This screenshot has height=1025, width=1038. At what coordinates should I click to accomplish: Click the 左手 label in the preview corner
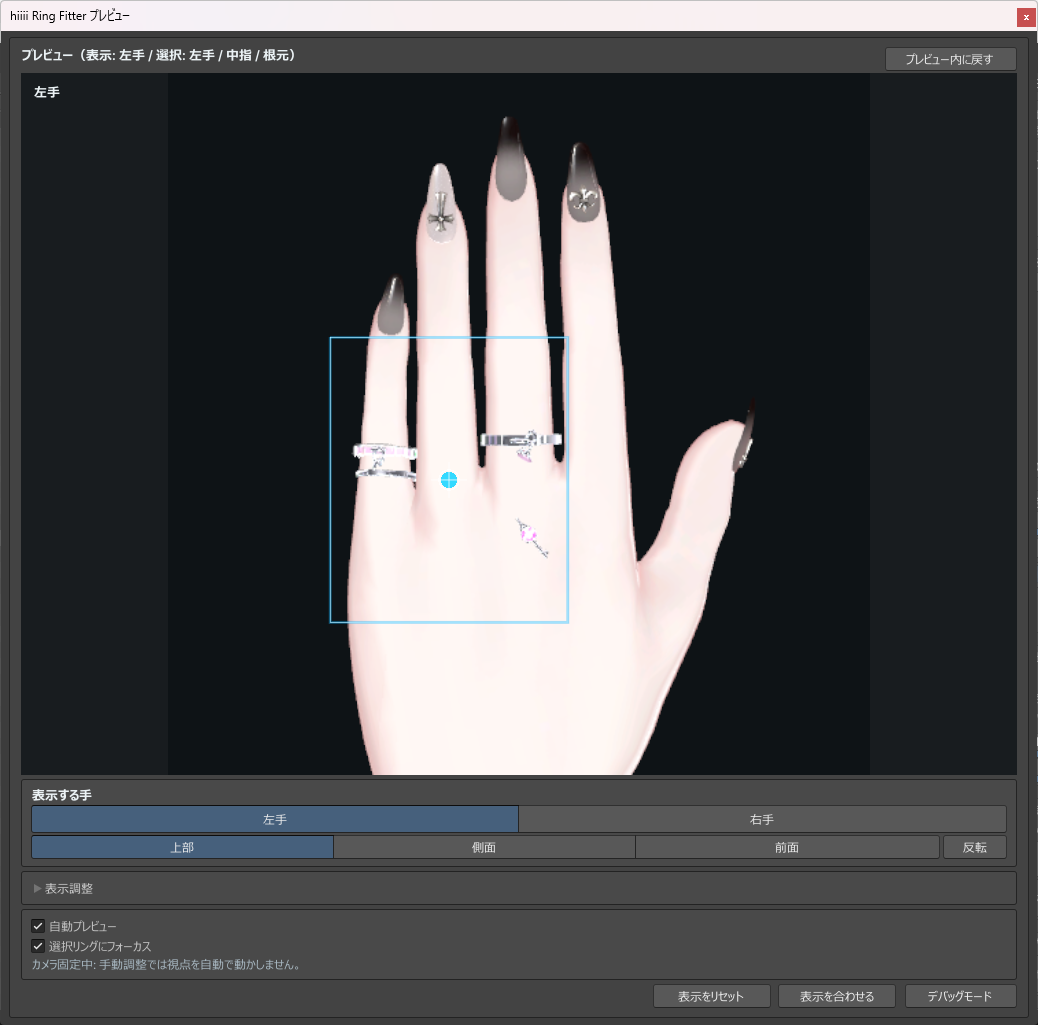[47, 92]
